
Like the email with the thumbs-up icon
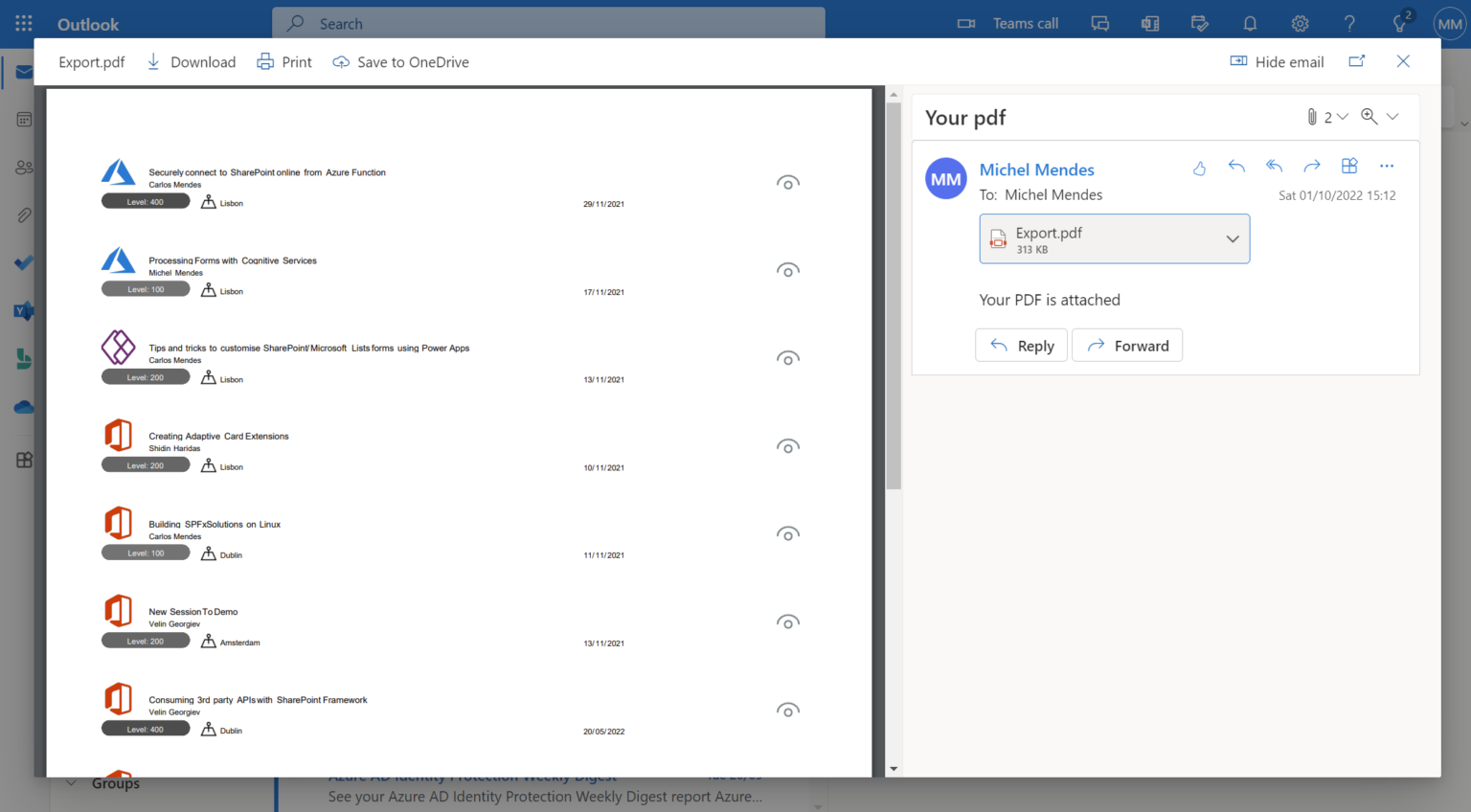(1199, 167)
